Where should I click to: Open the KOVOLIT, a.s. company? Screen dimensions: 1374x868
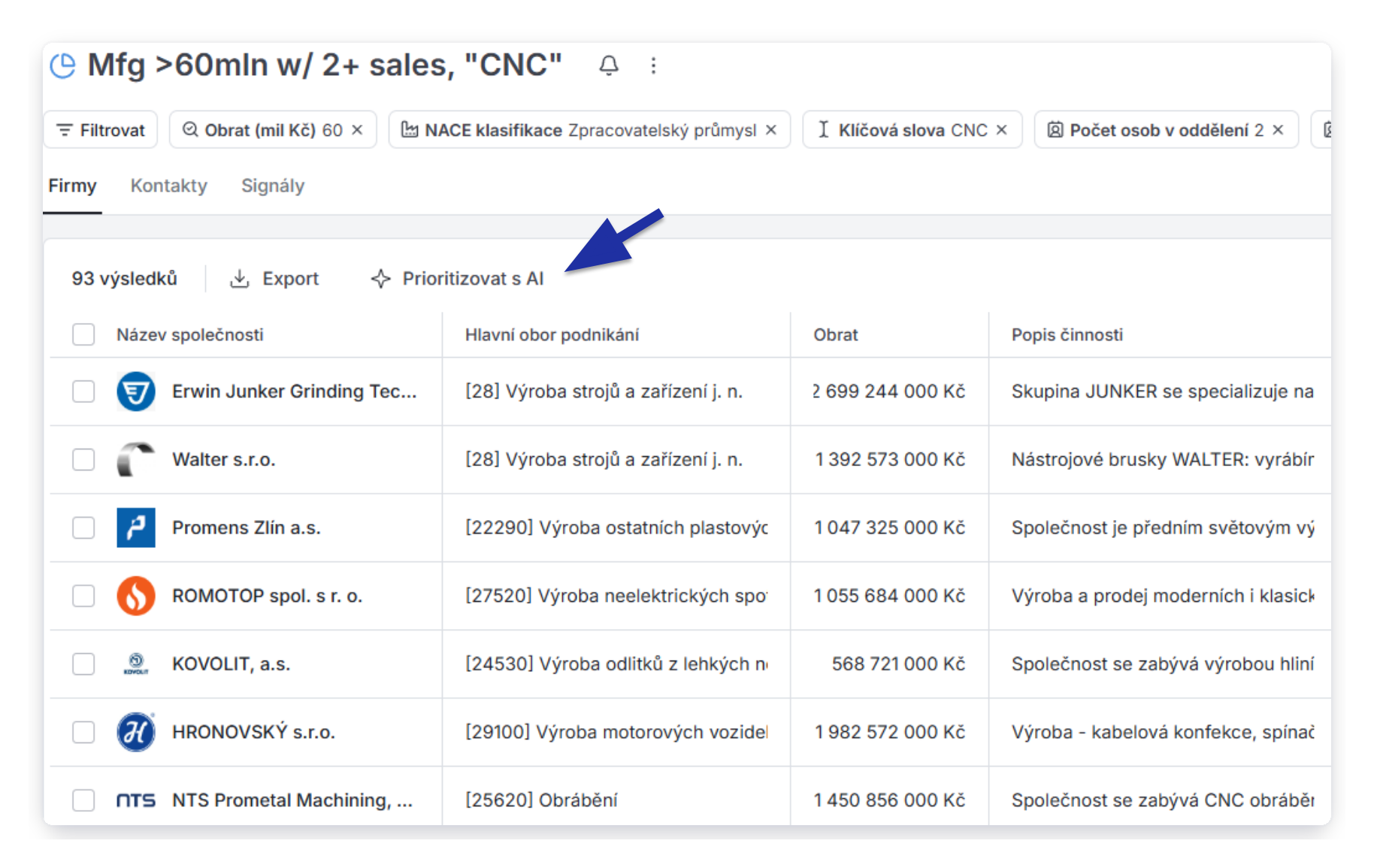point(231,664)
